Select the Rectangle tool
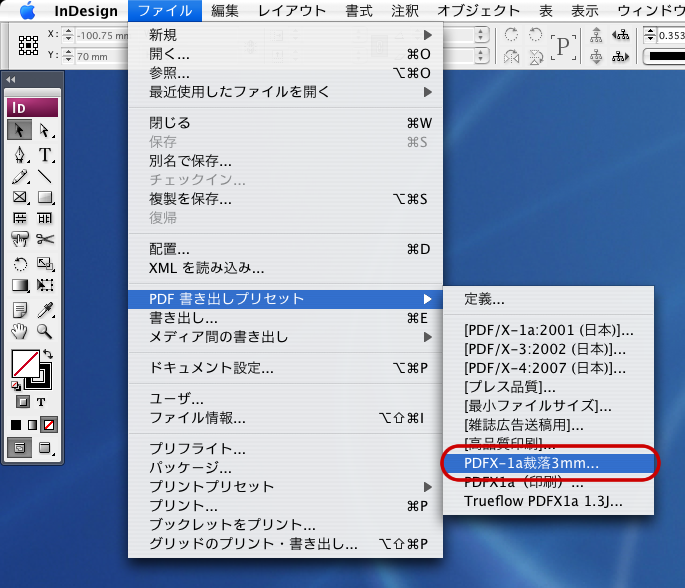 pos(45,197)
